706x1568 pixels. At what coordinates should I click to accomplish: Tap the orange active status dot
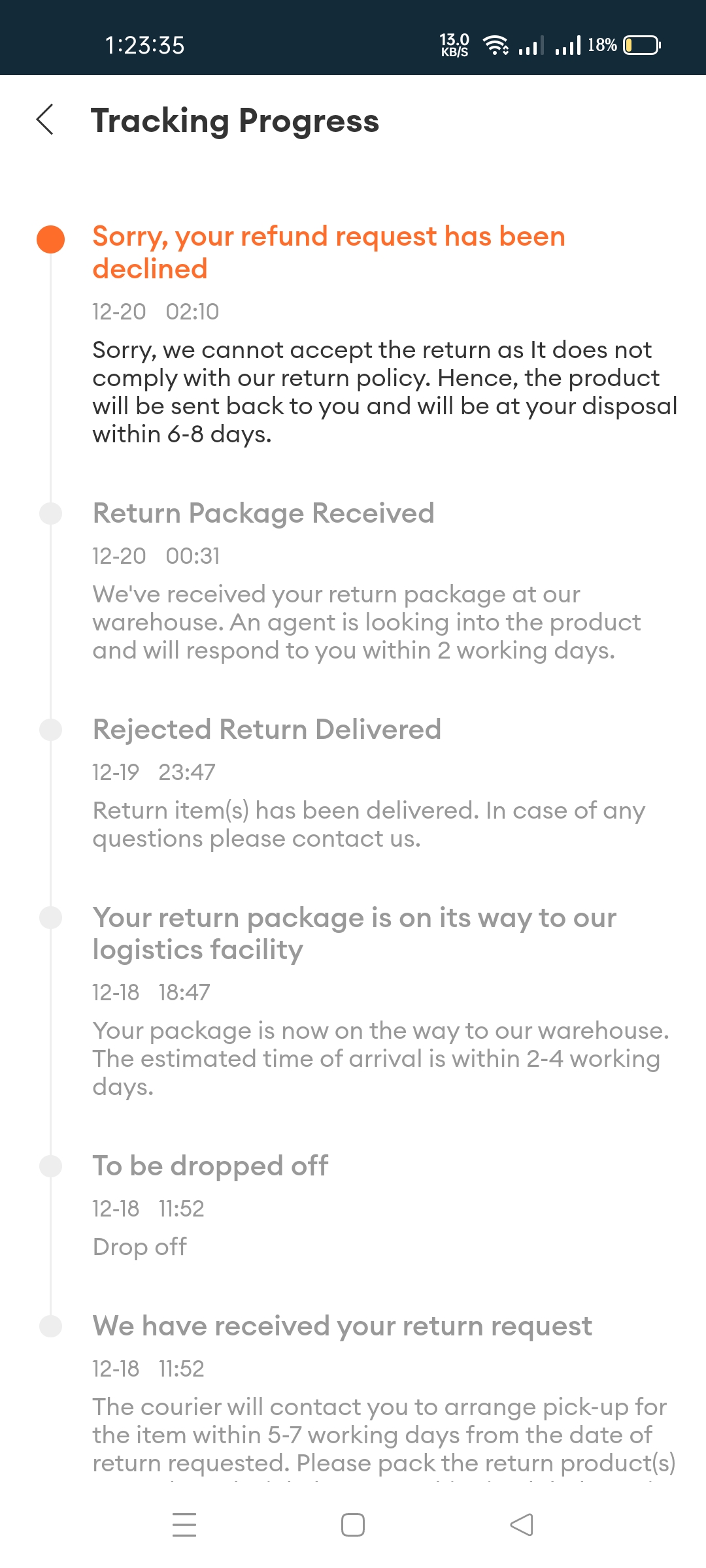point(50,239)
